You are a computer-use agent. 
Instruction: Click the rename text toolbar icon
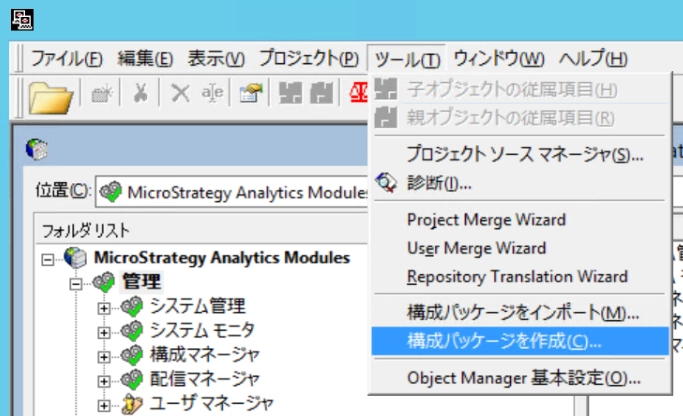point(212,93)
